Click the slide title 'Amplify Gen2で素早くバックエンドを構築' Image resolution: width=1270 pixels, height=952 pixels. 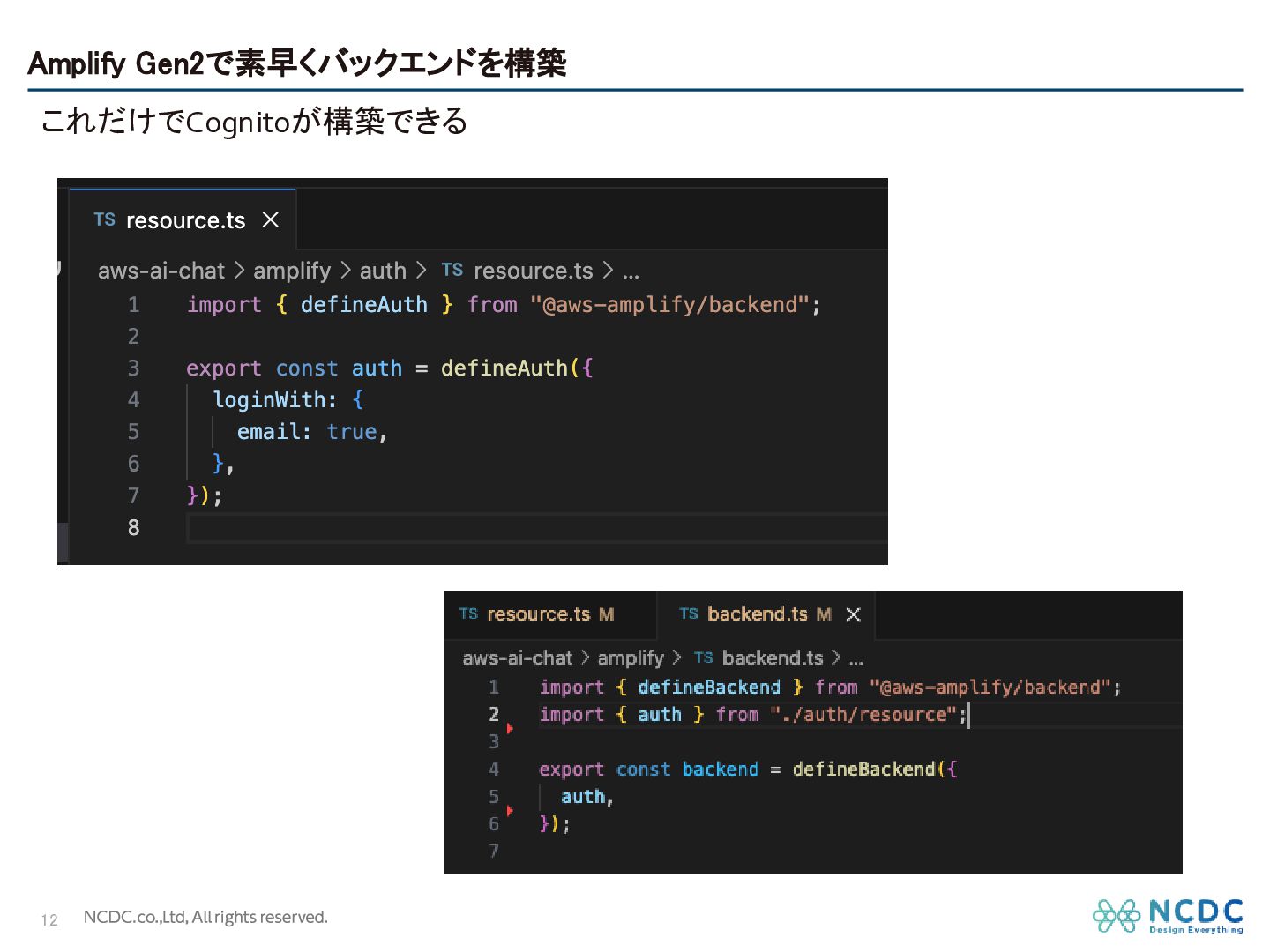click(x=297, y=63)
